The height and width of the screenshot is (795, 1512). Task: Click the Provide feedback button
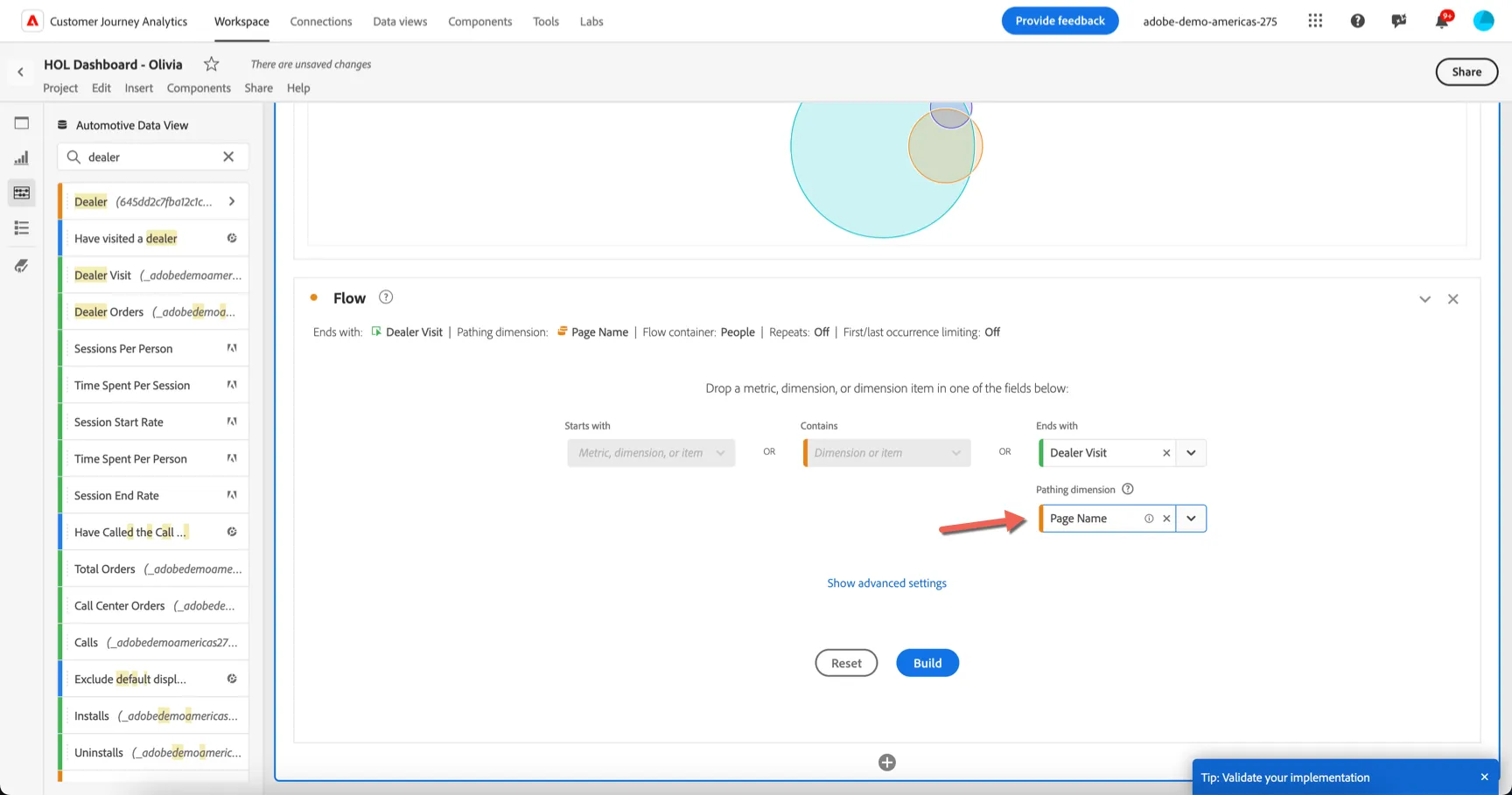(x=1060, y=21)
